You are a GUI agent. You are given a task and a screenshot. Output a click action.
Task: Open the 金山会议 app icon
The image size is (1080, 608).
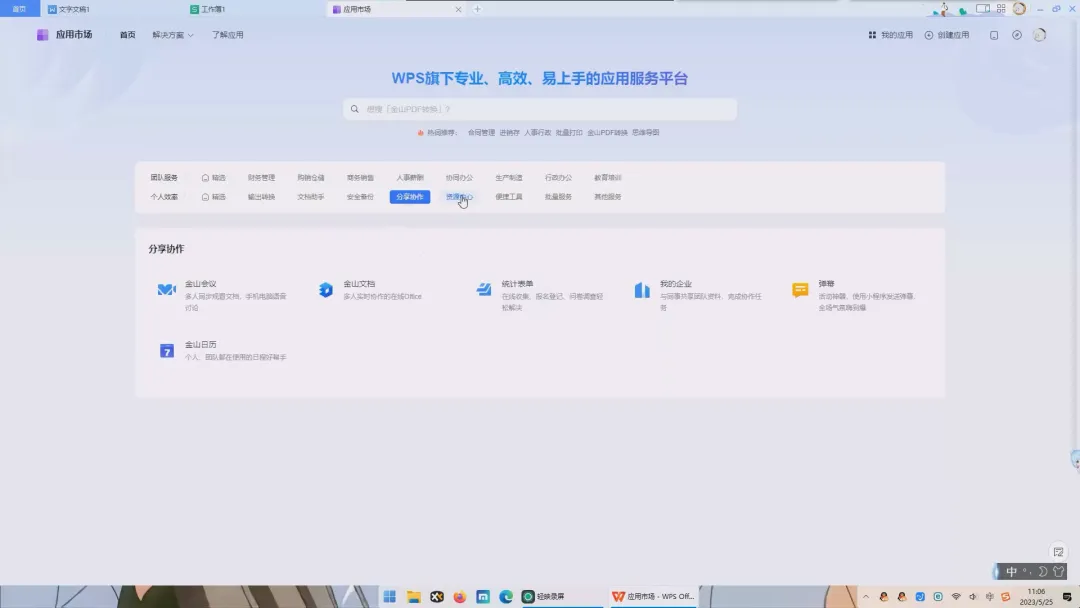[x=167, y=290]
